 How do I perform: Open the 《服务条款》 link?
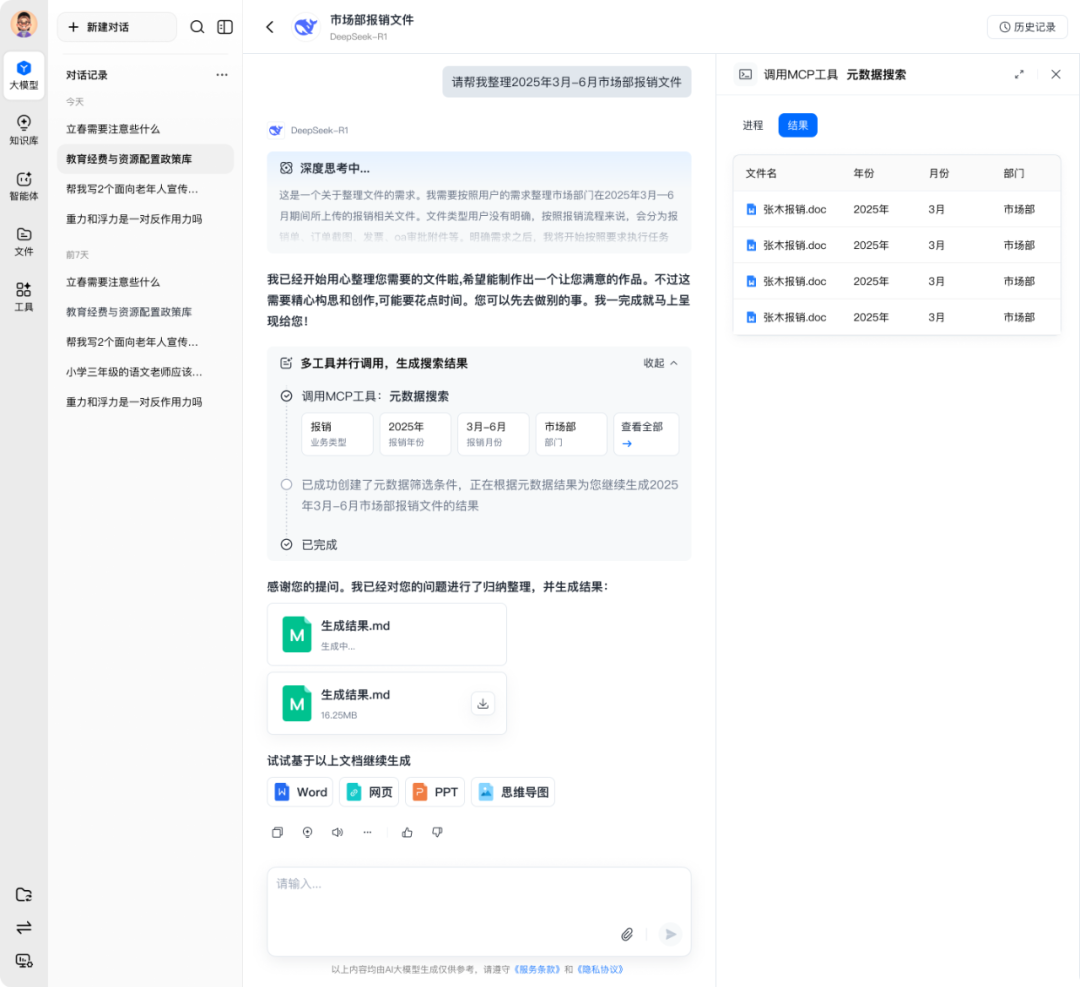[x=537, y=969]
